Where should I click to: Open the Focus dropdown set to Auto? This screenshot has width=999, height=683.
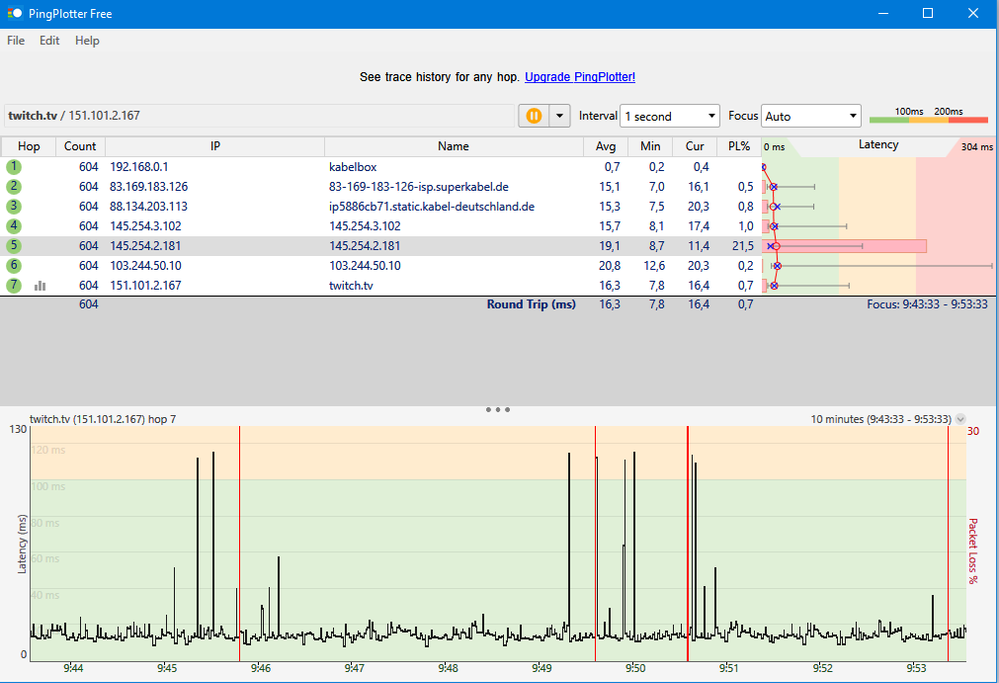point(811,116)
